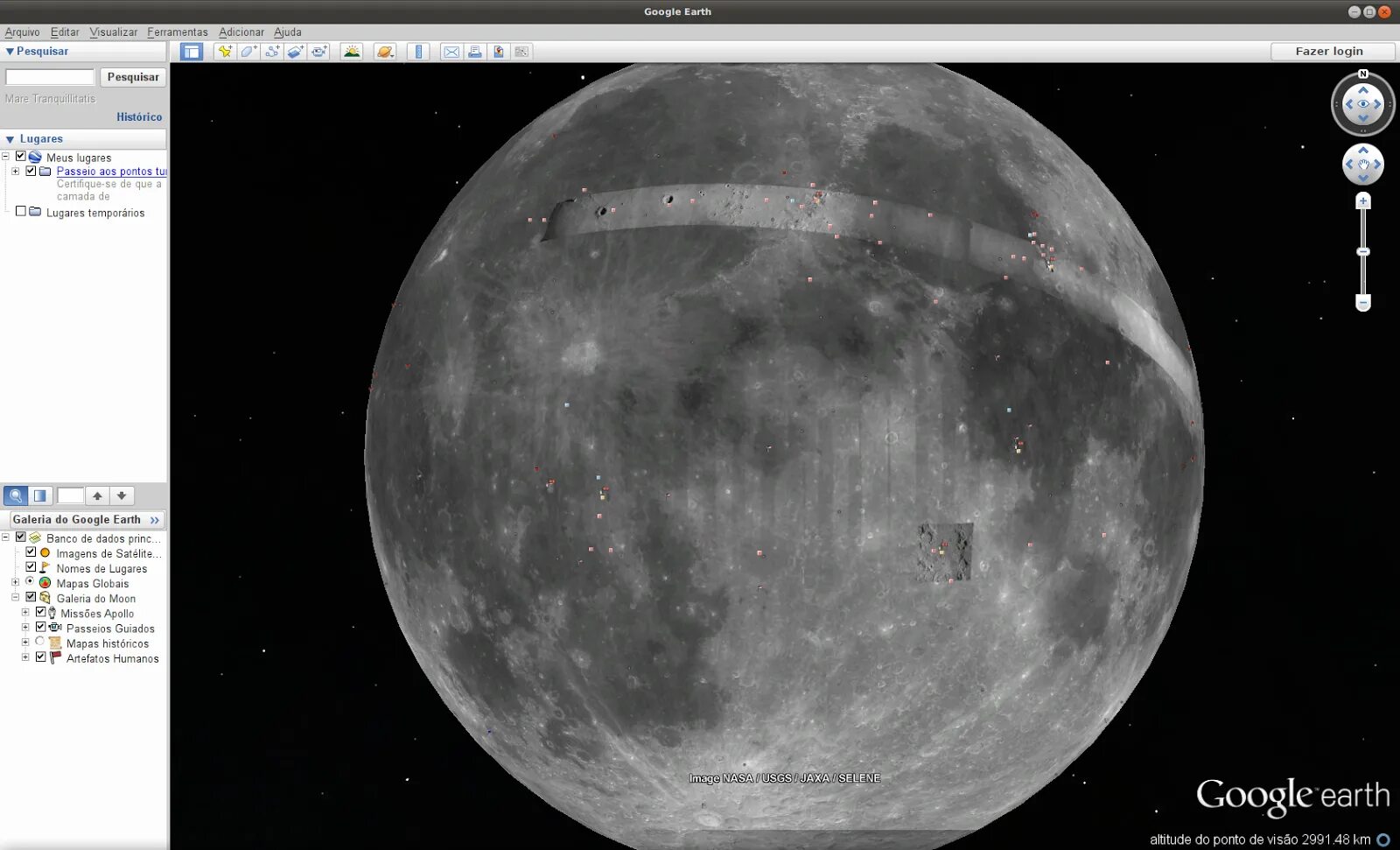Toggle the Banco de dados principal checkbox
Image resolution: width=1400 pixels, height=850 pixels.
[21, 537]
